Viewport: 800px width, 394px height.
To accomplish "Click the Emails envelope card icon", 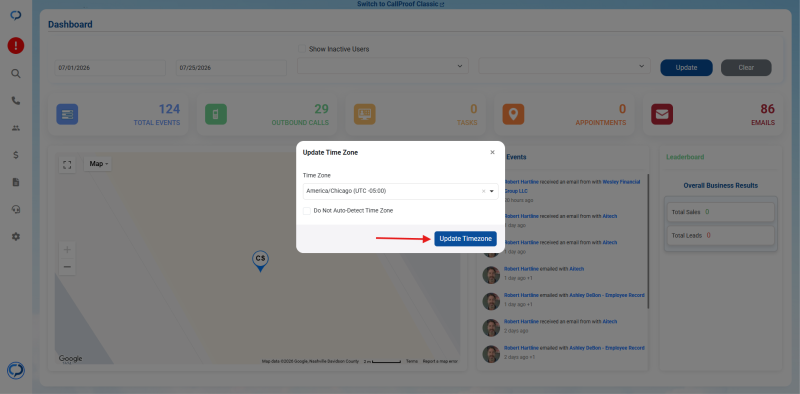I will (x=662, y=114).
